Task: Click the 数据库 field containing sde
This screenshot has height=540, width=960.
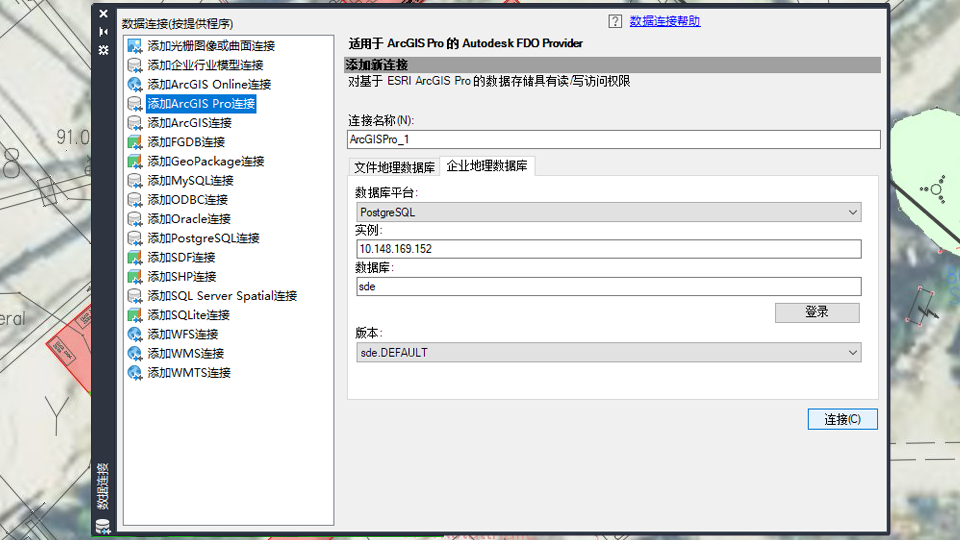Action: click(x=609, y=287)
